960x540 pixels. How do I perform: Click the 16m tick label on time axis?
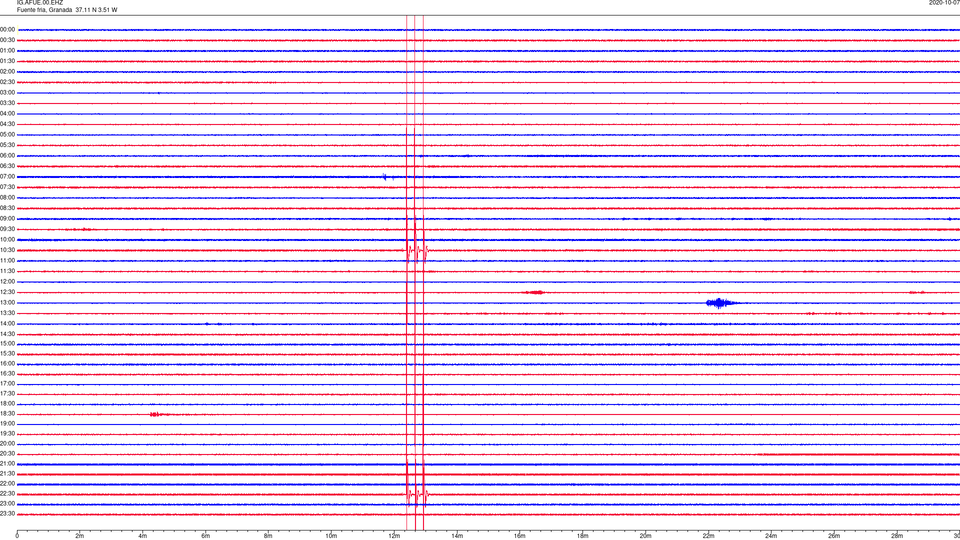[519, 536]
